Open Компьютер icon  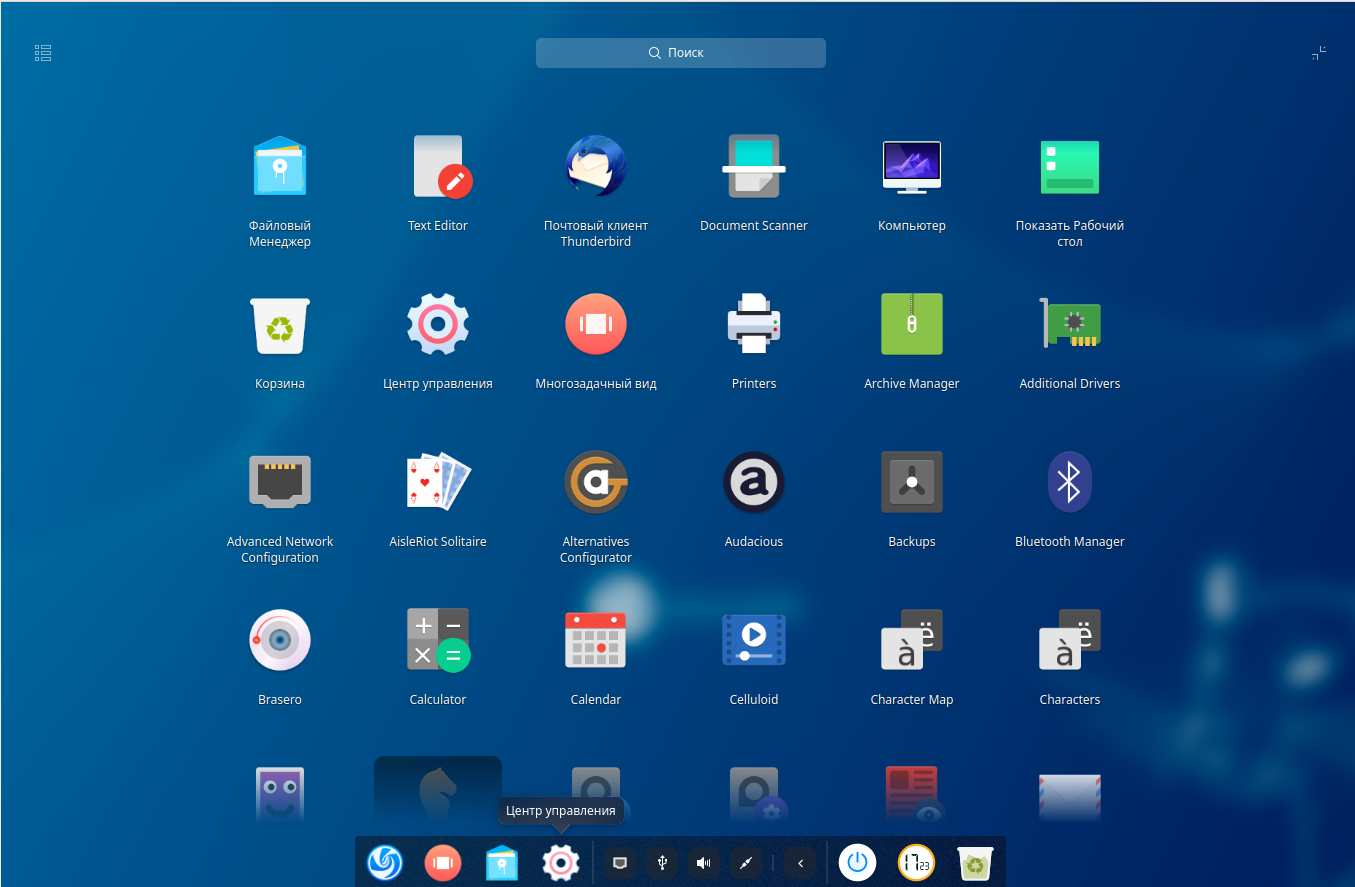pos(912,166)
